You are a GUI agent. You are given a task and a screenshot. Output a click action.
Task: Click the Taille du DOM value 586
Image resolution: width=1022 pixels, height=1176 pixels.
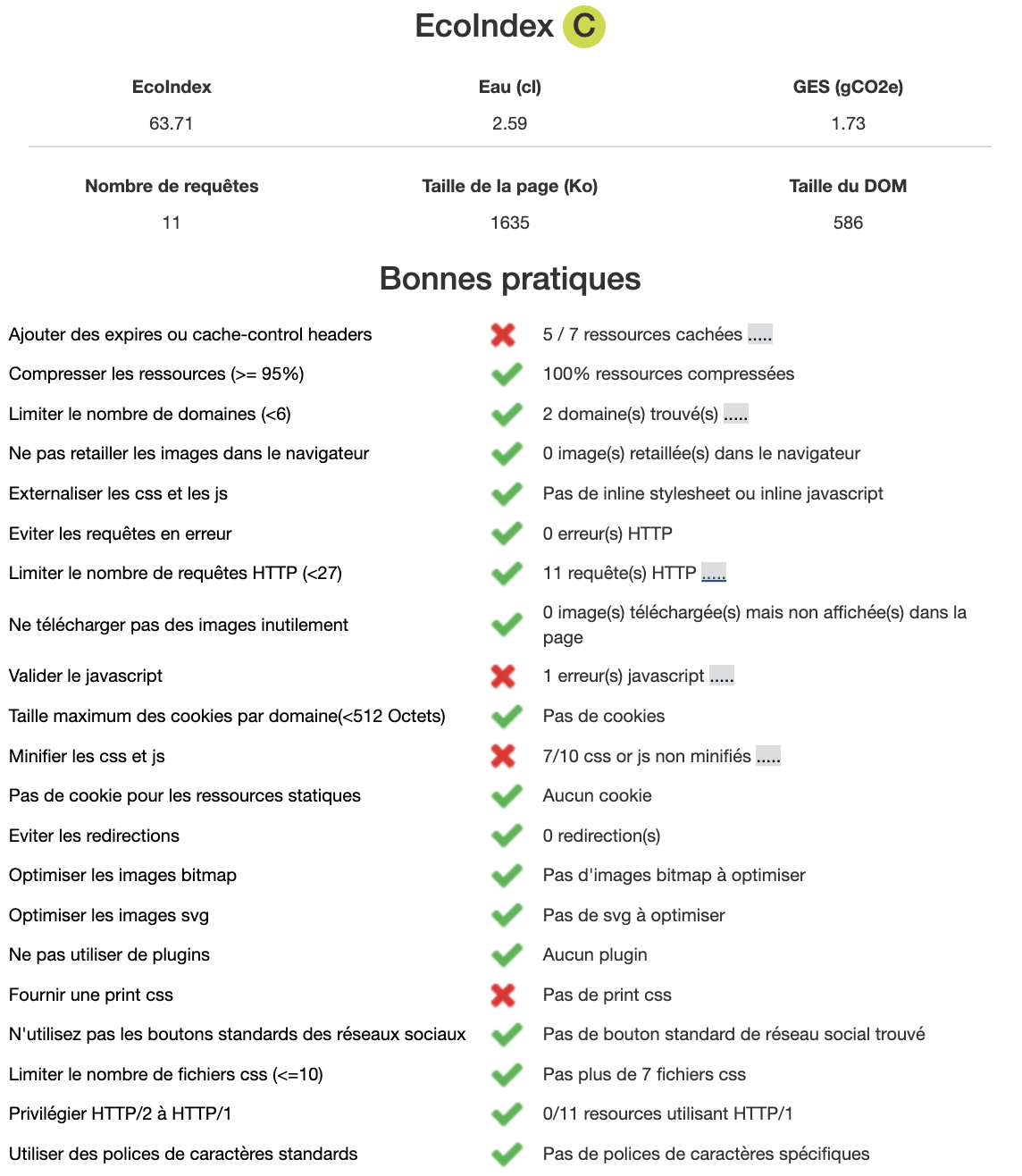click(848, 223)
